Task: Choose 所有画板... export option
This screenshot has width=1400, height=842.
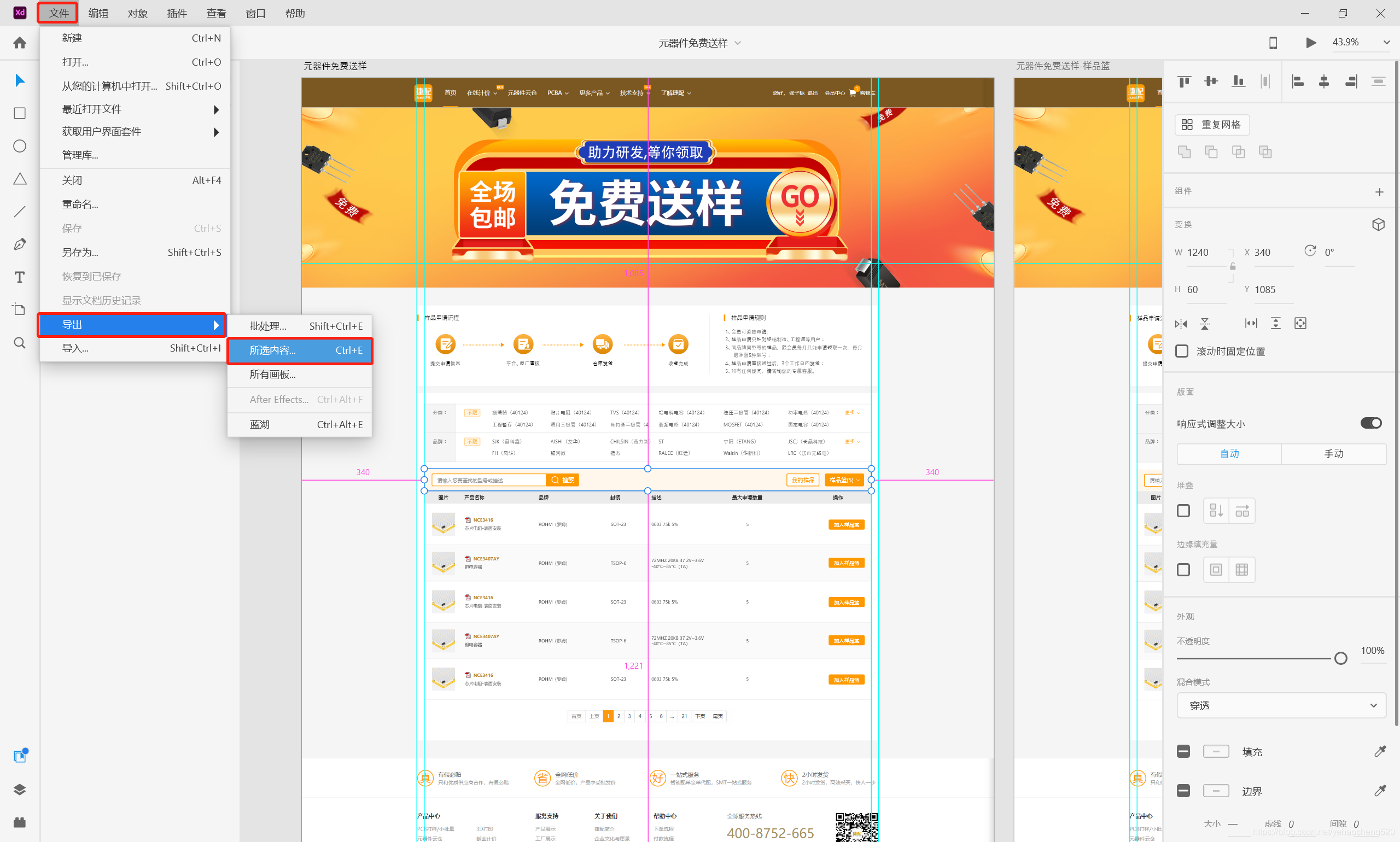Action: (x=273, y=375)
